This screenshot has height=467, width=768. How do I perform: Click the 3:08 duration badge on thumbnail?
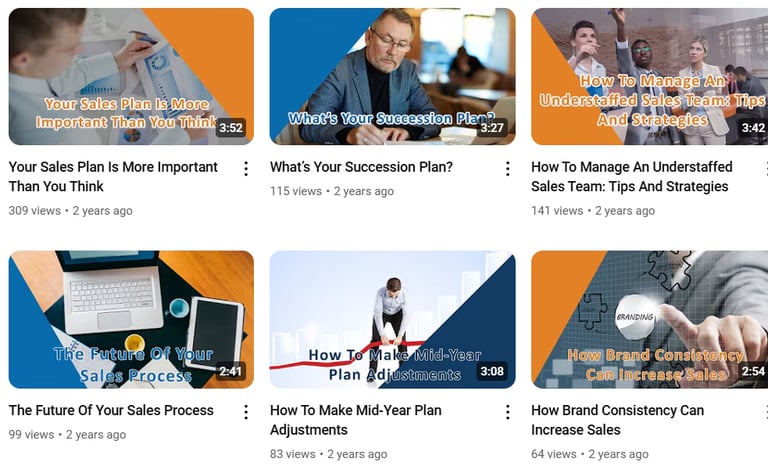(x=492, y=371)
